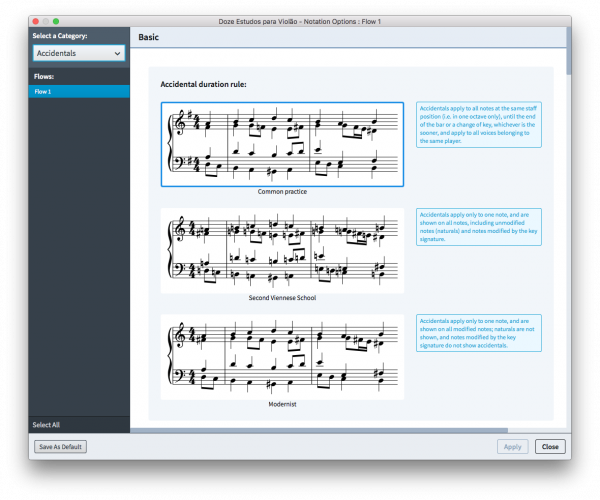Click the Modernist description text box
The height and width of the screenshot is (500, 600).
point(479,333)
